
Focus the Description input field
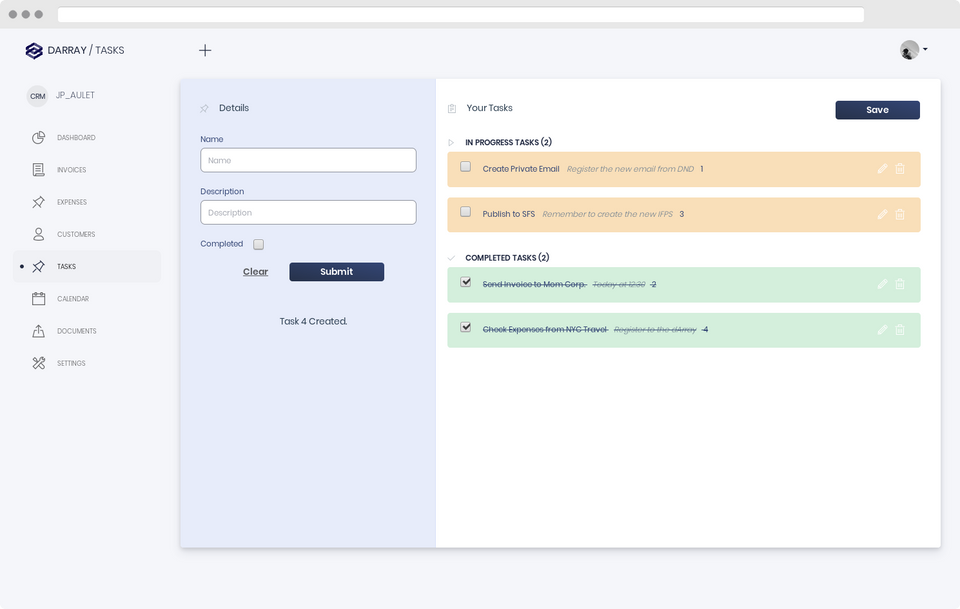(x=308, y=212)
